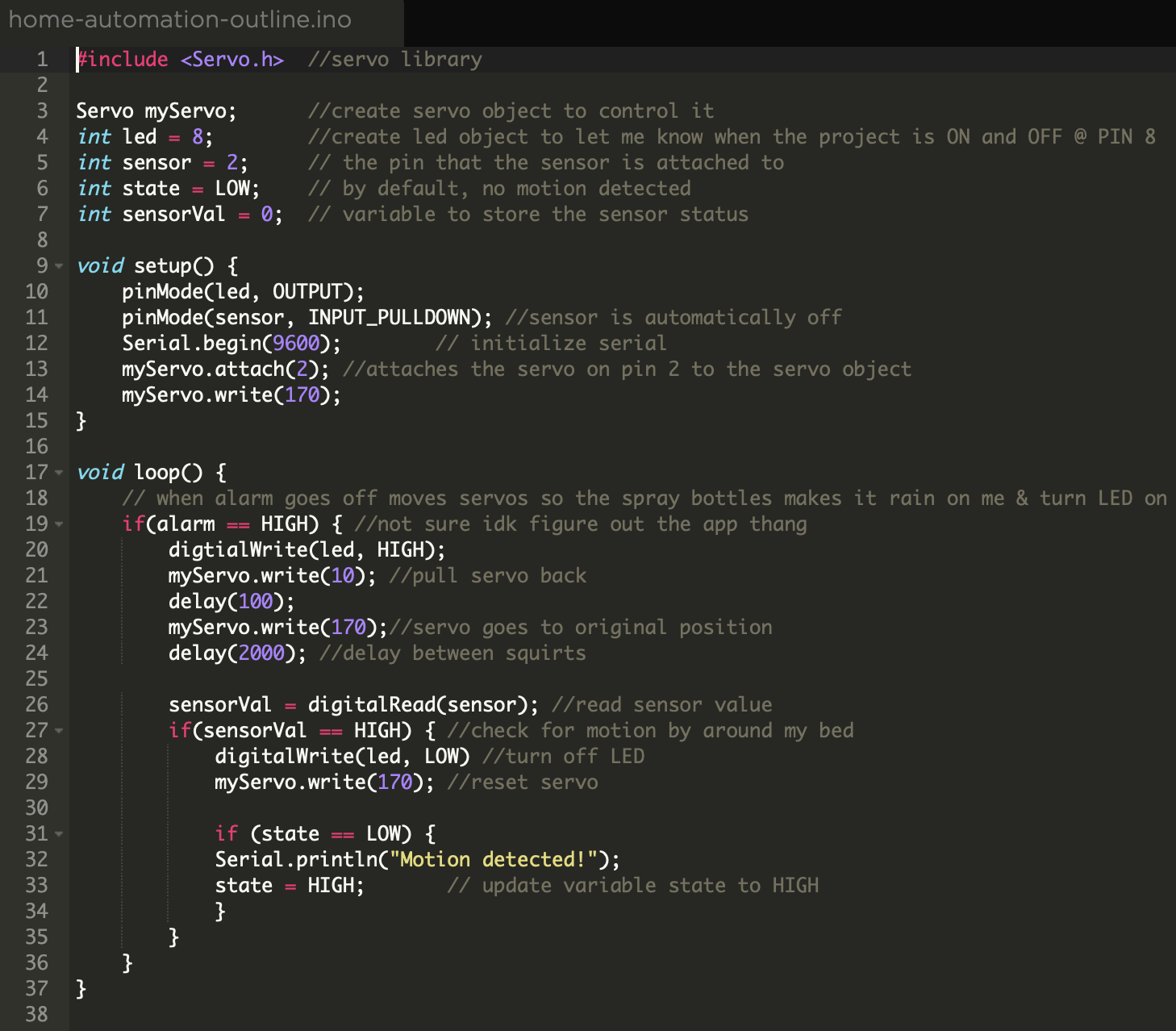The height and width of the screenshot is (1031, 1176).
Task: Click comment '// update variable state to HIGH'
Action: (x=633, y=886)
